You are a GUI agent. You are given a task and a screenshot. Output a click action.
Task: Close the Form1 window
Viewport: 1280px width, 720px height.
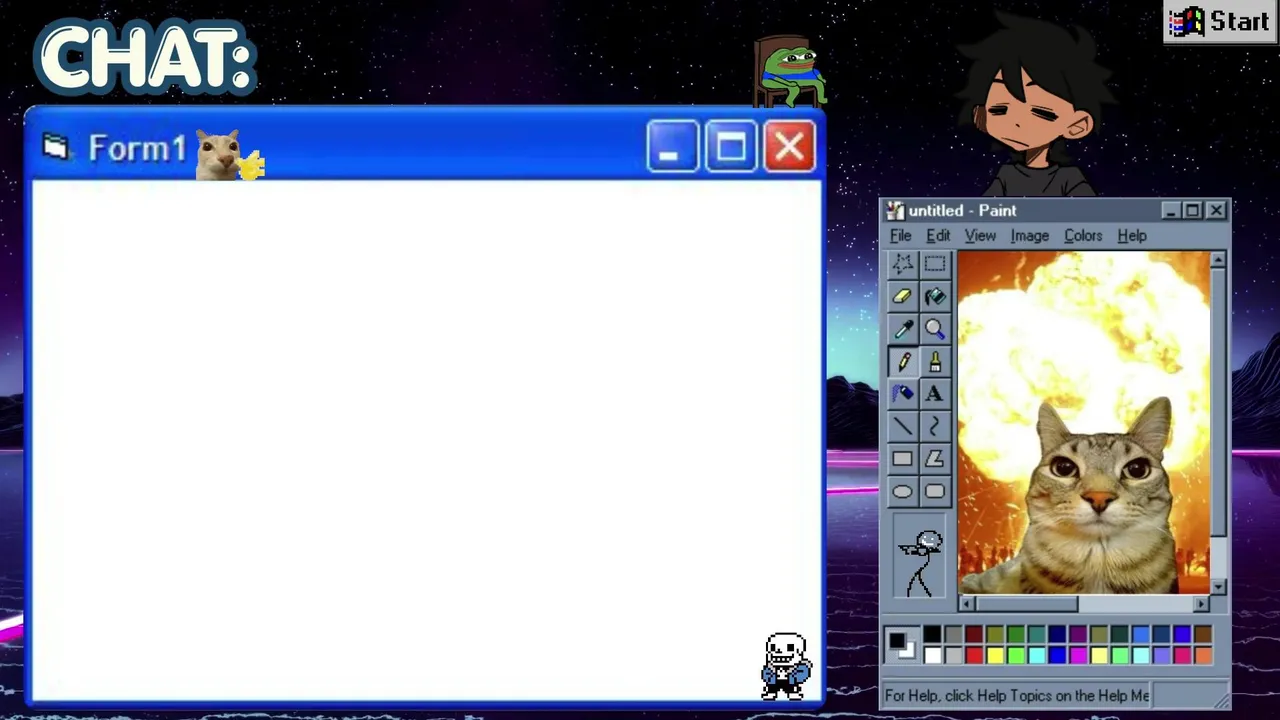click(x=790, y=148)
